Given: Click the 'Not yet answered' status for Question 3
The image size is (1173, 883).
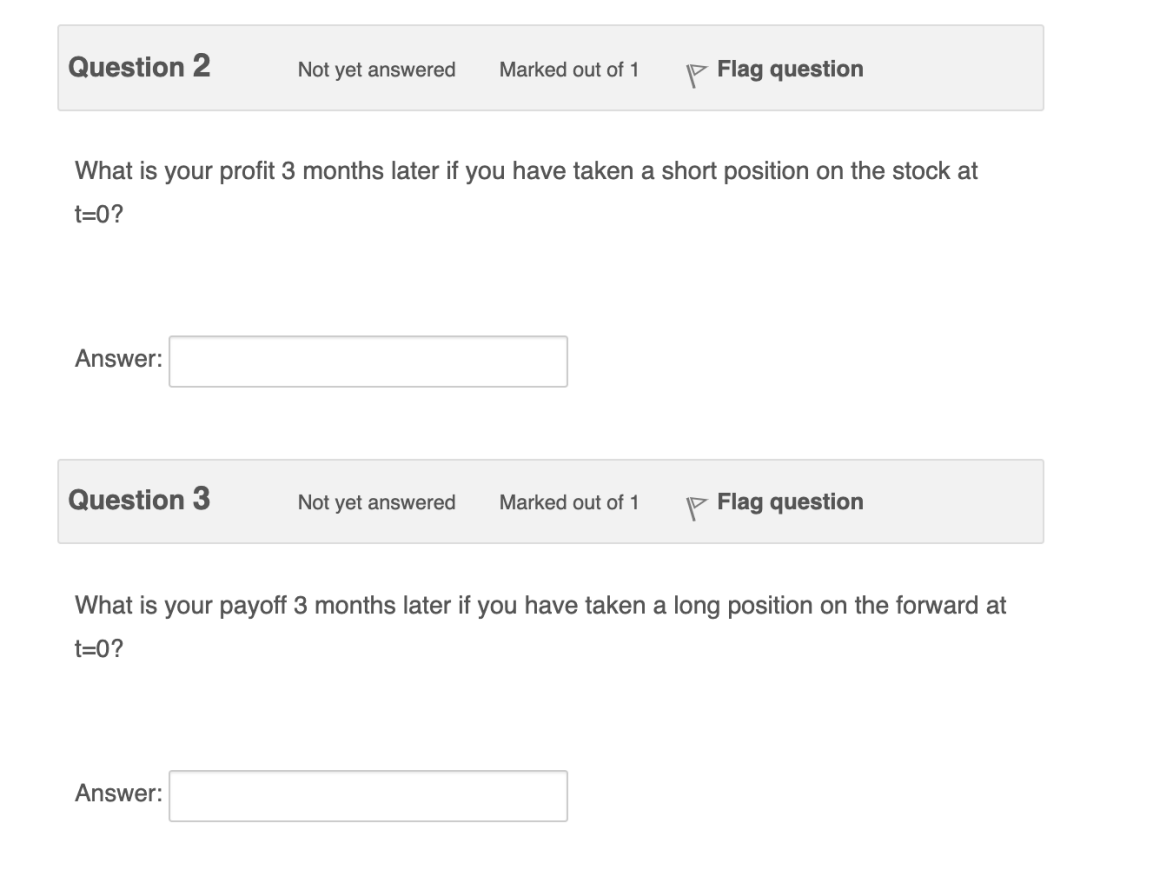Looking at the screenshot, I should click(x=377, y=503).
